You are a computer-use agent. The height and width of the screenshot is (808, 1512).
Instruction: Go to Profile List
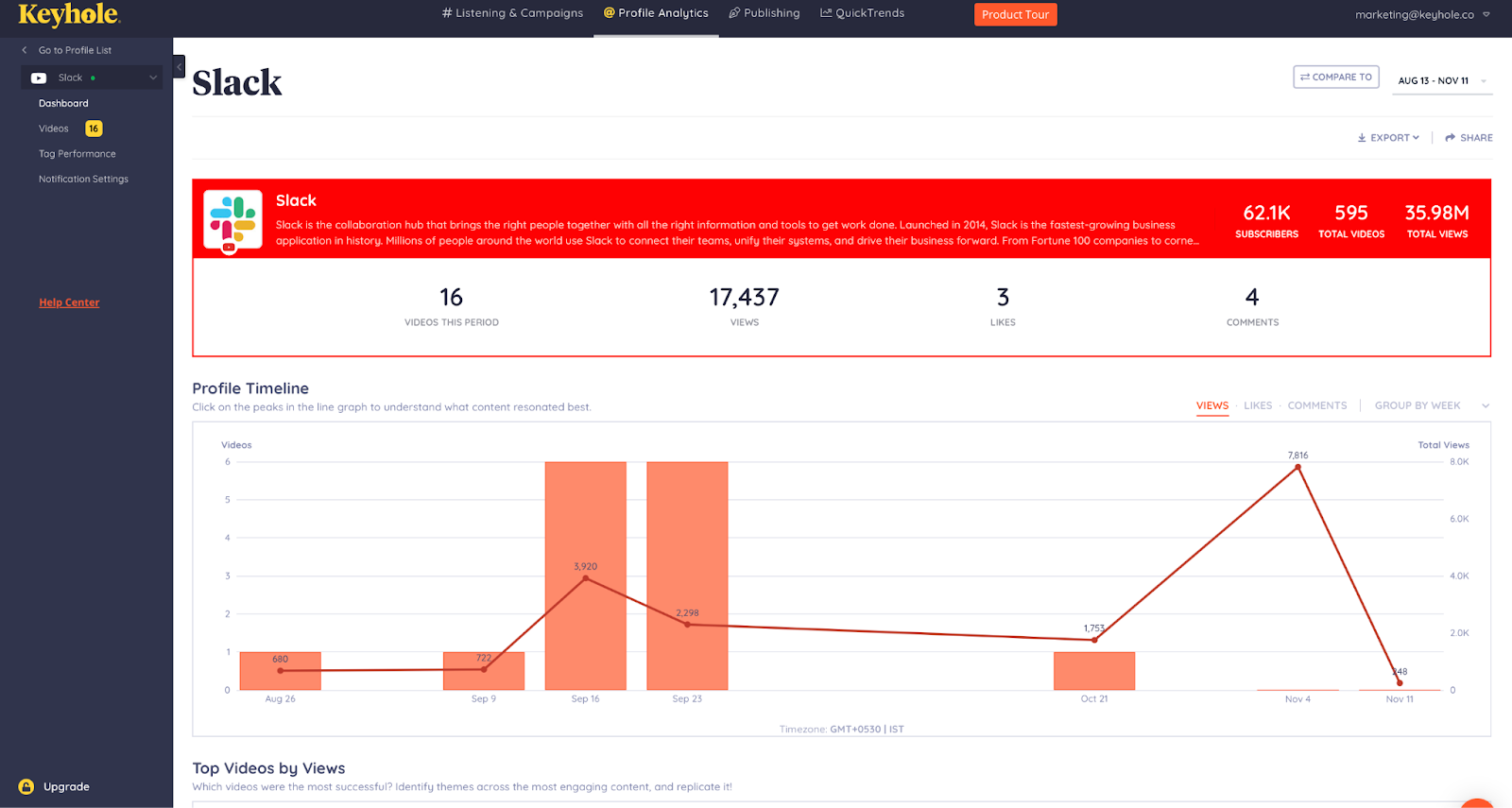(75, 50)
